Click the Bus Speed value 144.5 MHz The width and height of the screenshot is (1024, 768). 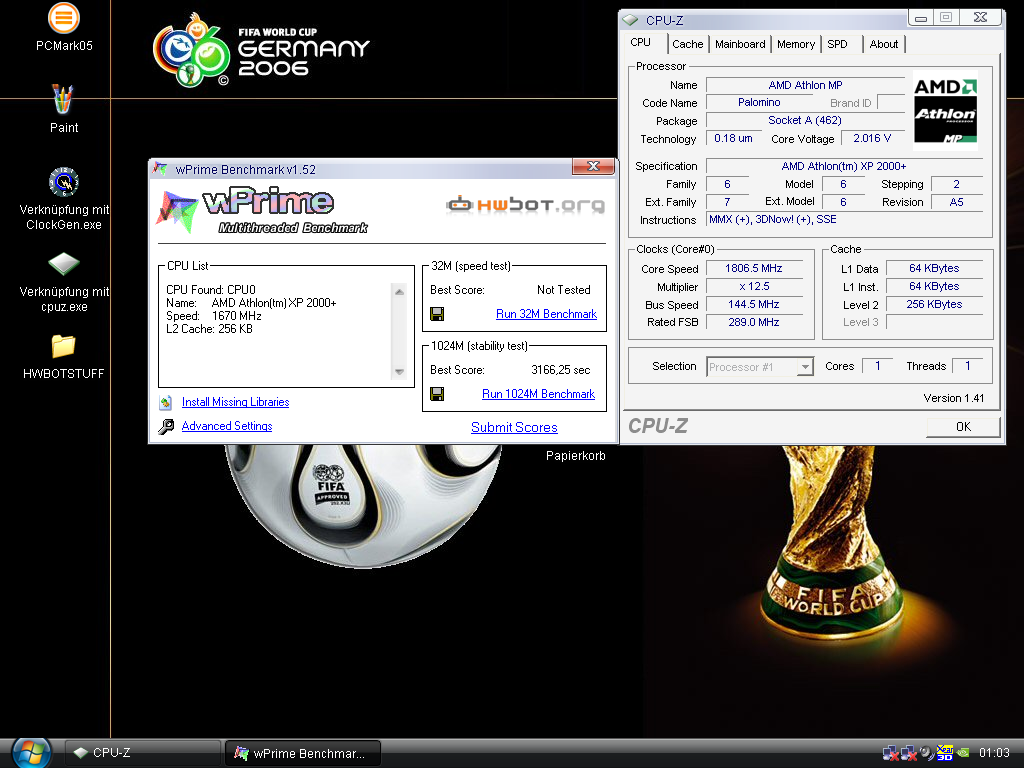[x=754, y=304]
